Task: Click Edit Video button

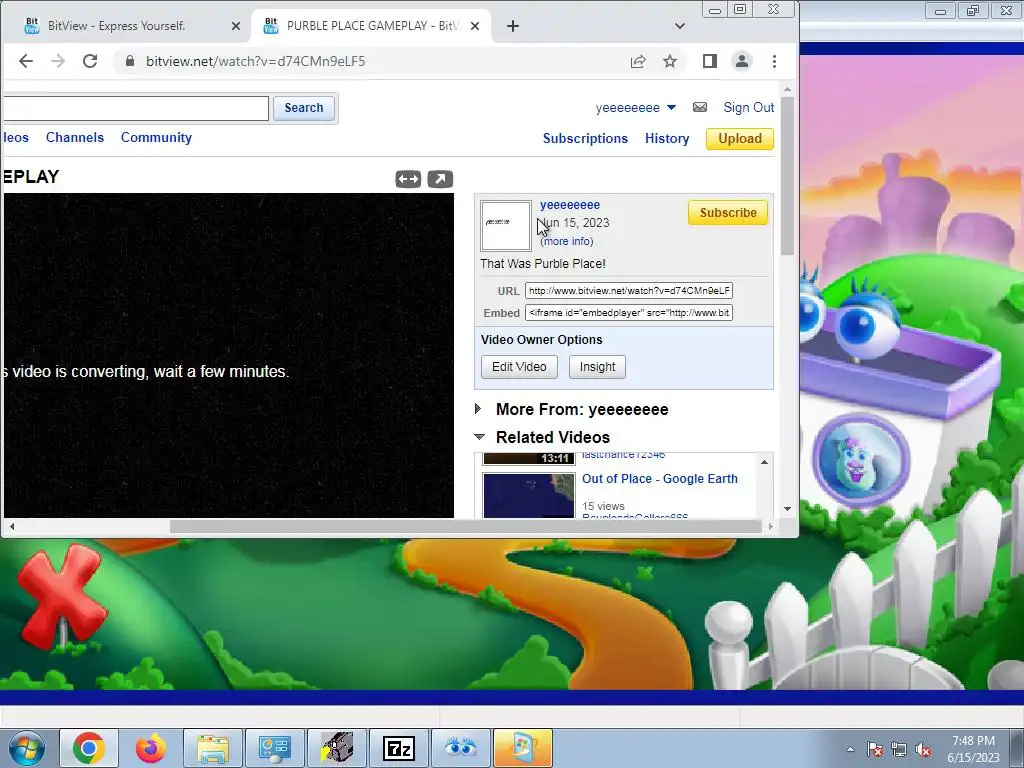Action: 519,367
